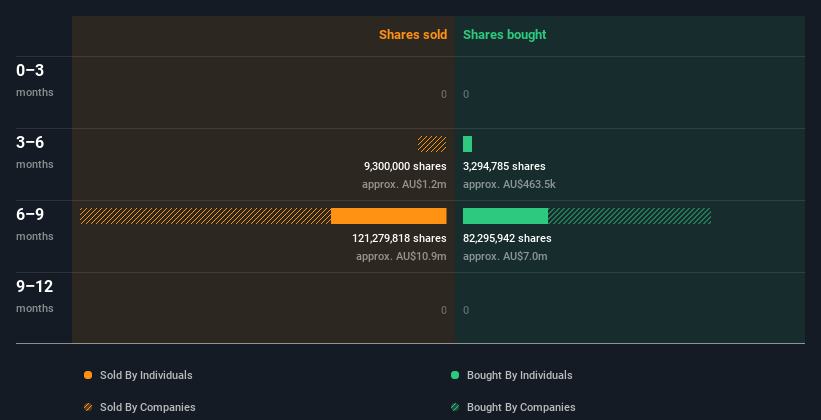Click the Shares bought column header
Screen dimensions: 821x420
(504, 35)
